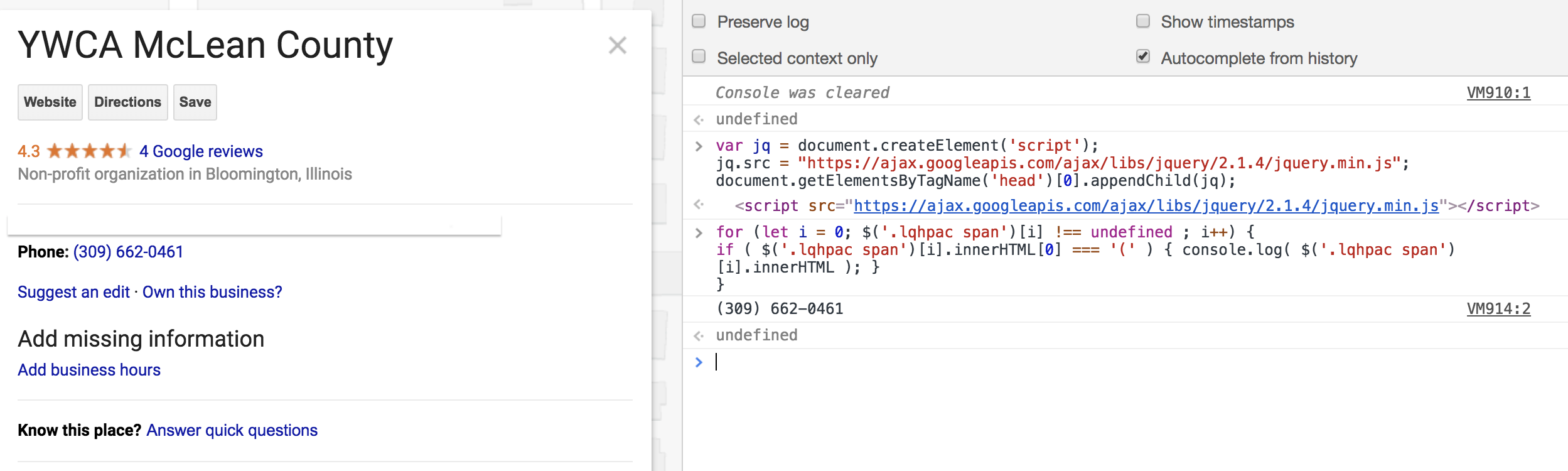Screen dimensions: 1568x471
Task: Click the 4.3 rating value
Action: click(x=29, y=151)
